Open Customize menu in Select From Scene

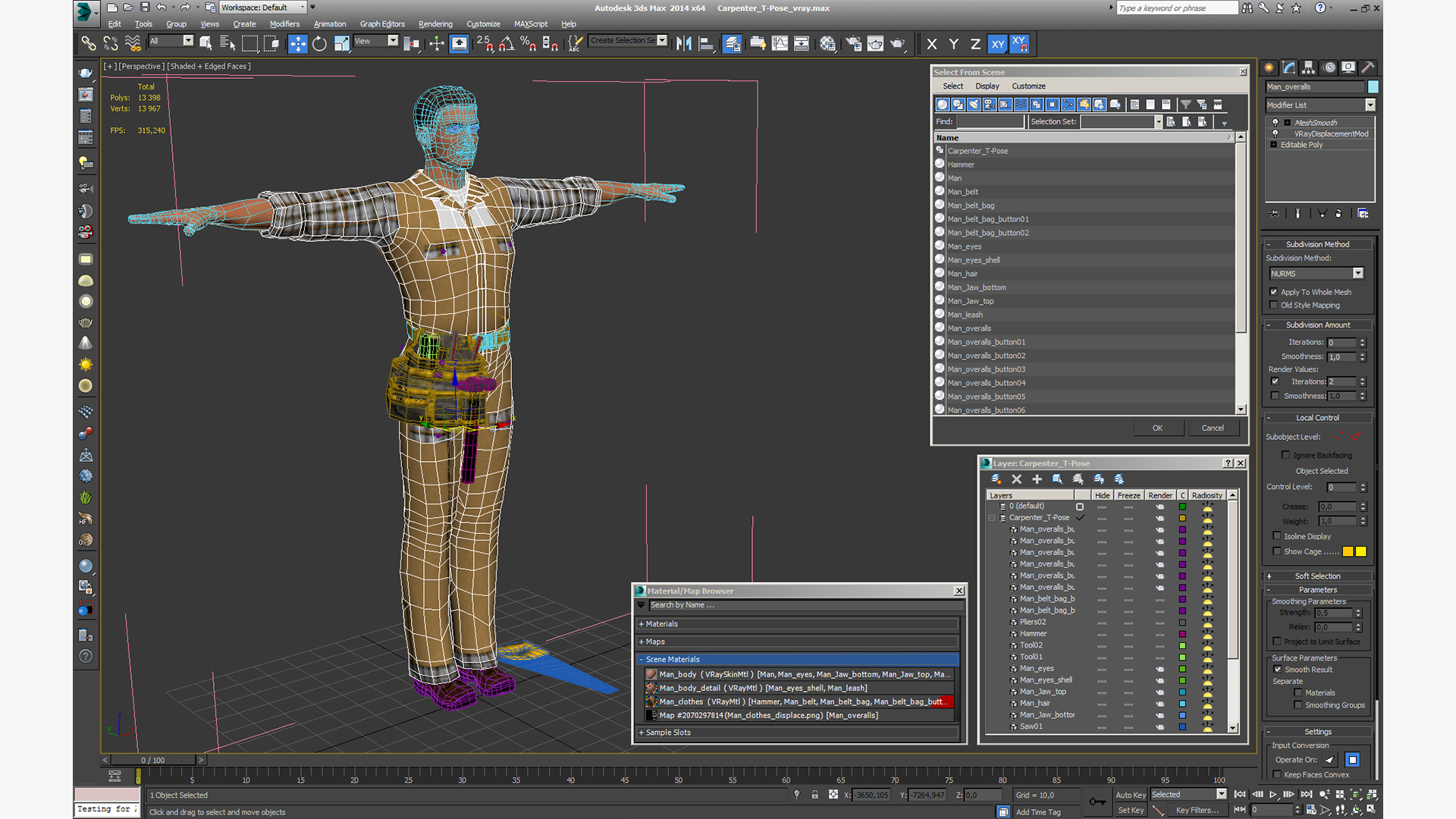[1028, 86]
